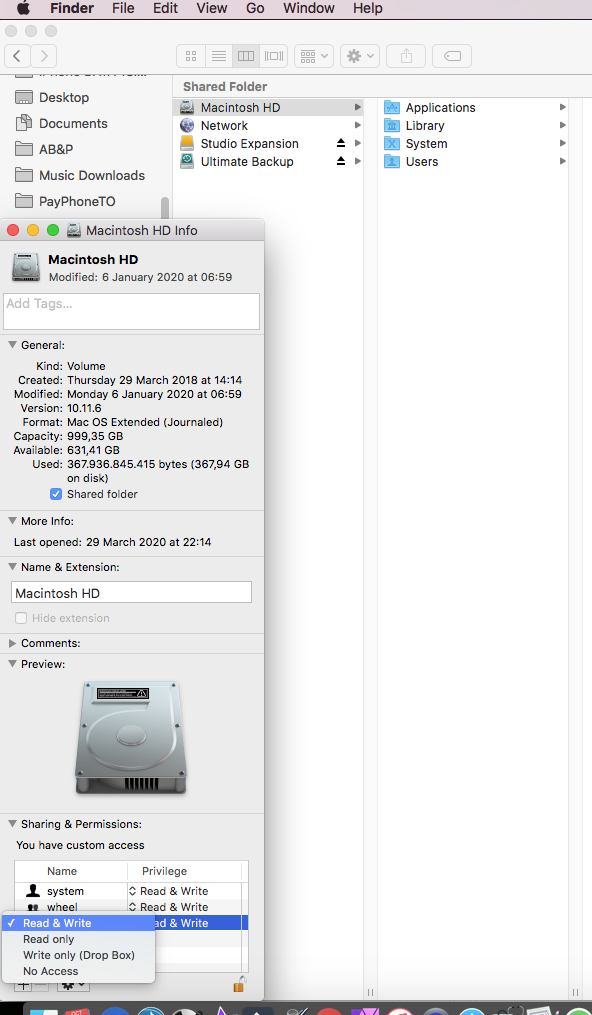Screen dimensions: 592x1015
Task: Click the Applications folder icon
Action: pos(391,107)
